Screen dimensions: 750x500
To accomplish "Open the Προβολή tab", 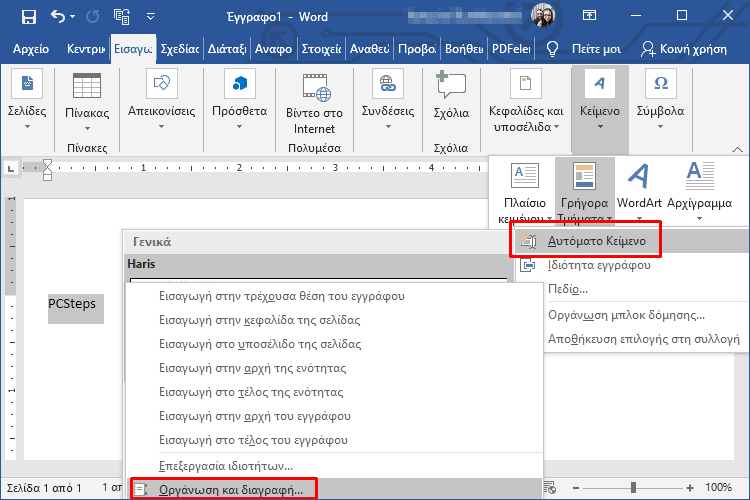I will [417, 49].
